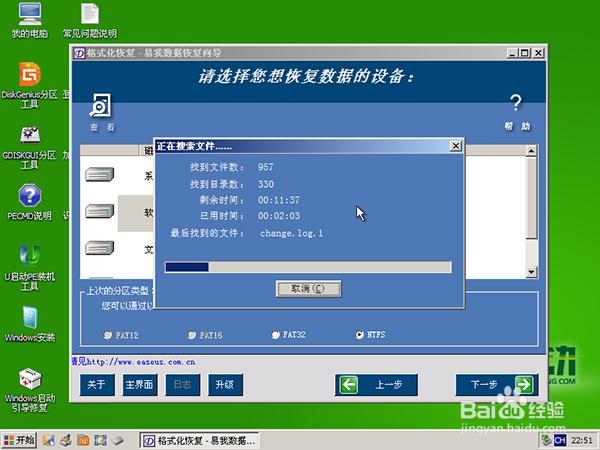Click the 升级 button
Viewport: 600px width, 450px height.
click(225, 385)
